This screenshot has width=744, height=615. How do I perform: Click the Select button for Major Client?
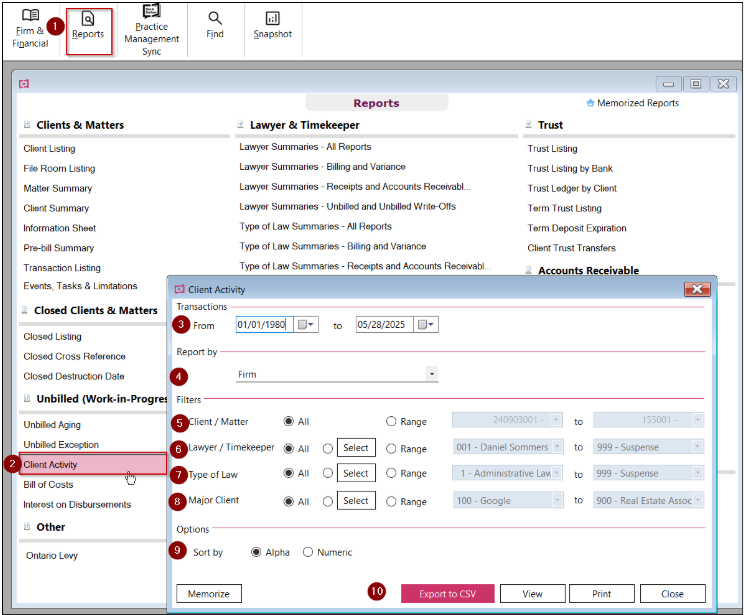point(356,501)
